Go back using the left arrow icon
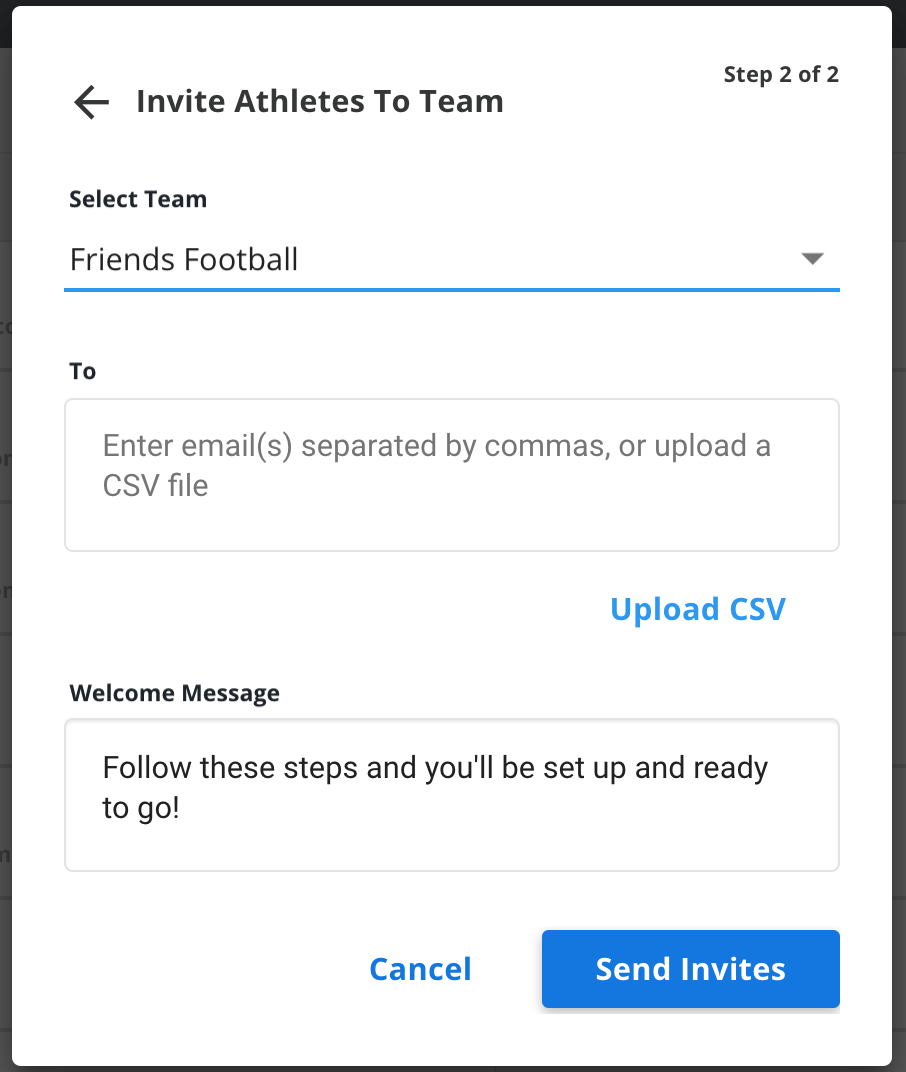This screenshot has height=1072, width=906. (91, 102)
